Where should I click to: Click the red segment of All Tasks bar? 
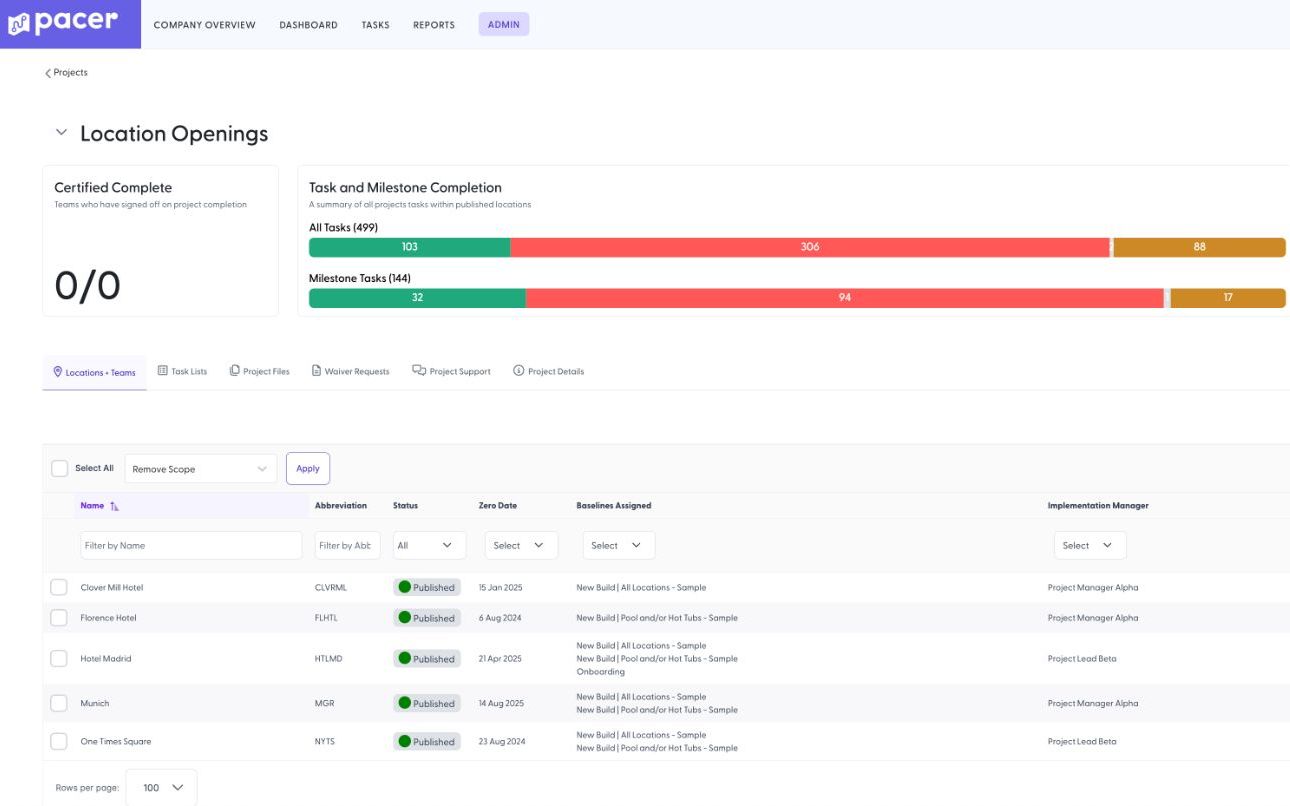point(809,247)
